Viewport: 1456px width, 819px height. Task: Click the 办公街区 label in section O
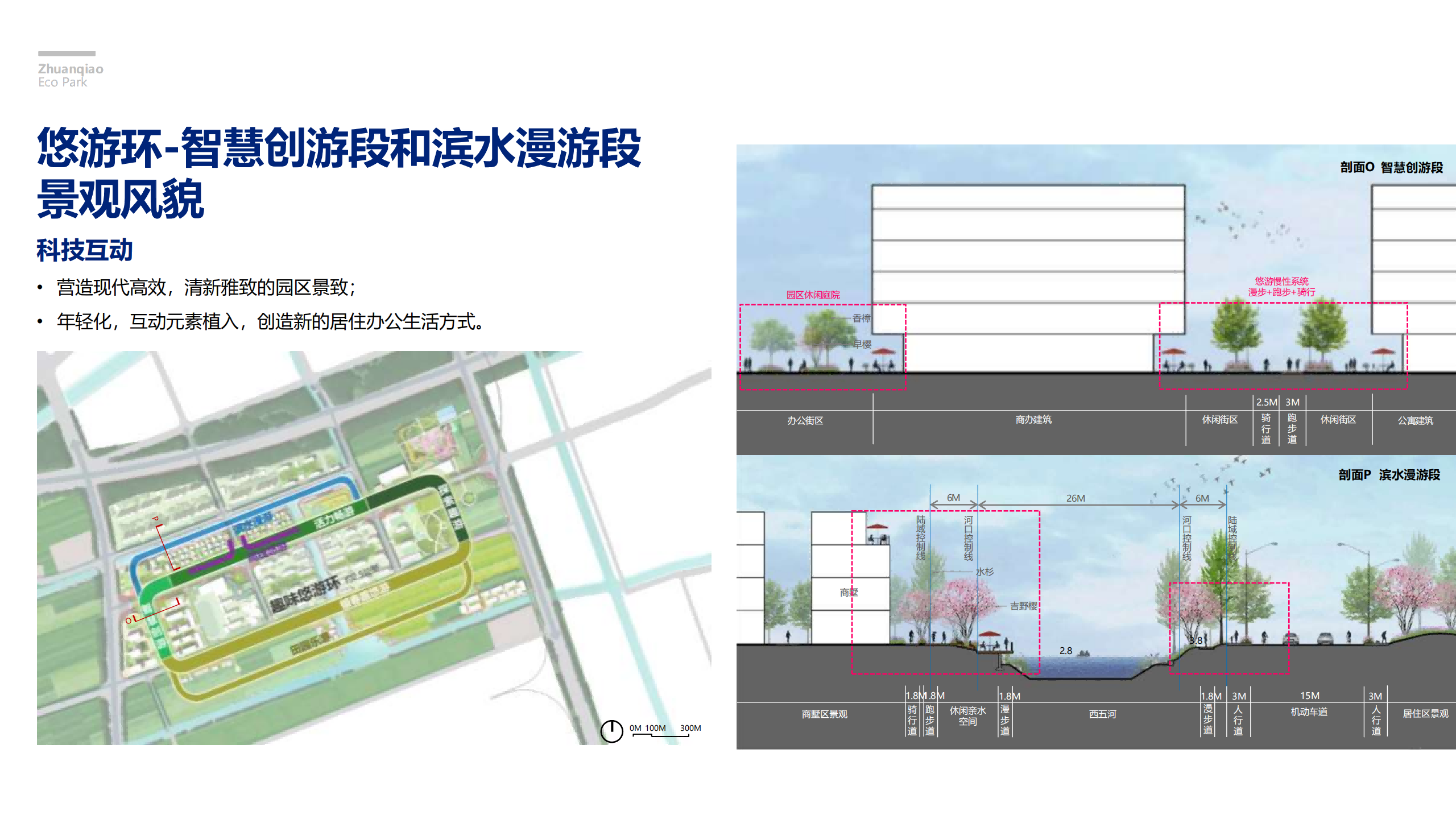(805, 420)
